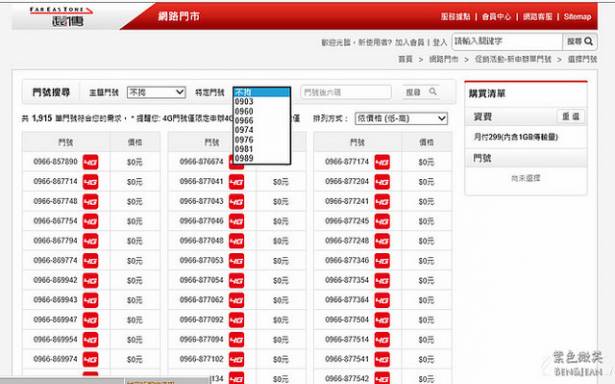
Task: Choose 0960 from the prefix list
Action: click(262, 111)
